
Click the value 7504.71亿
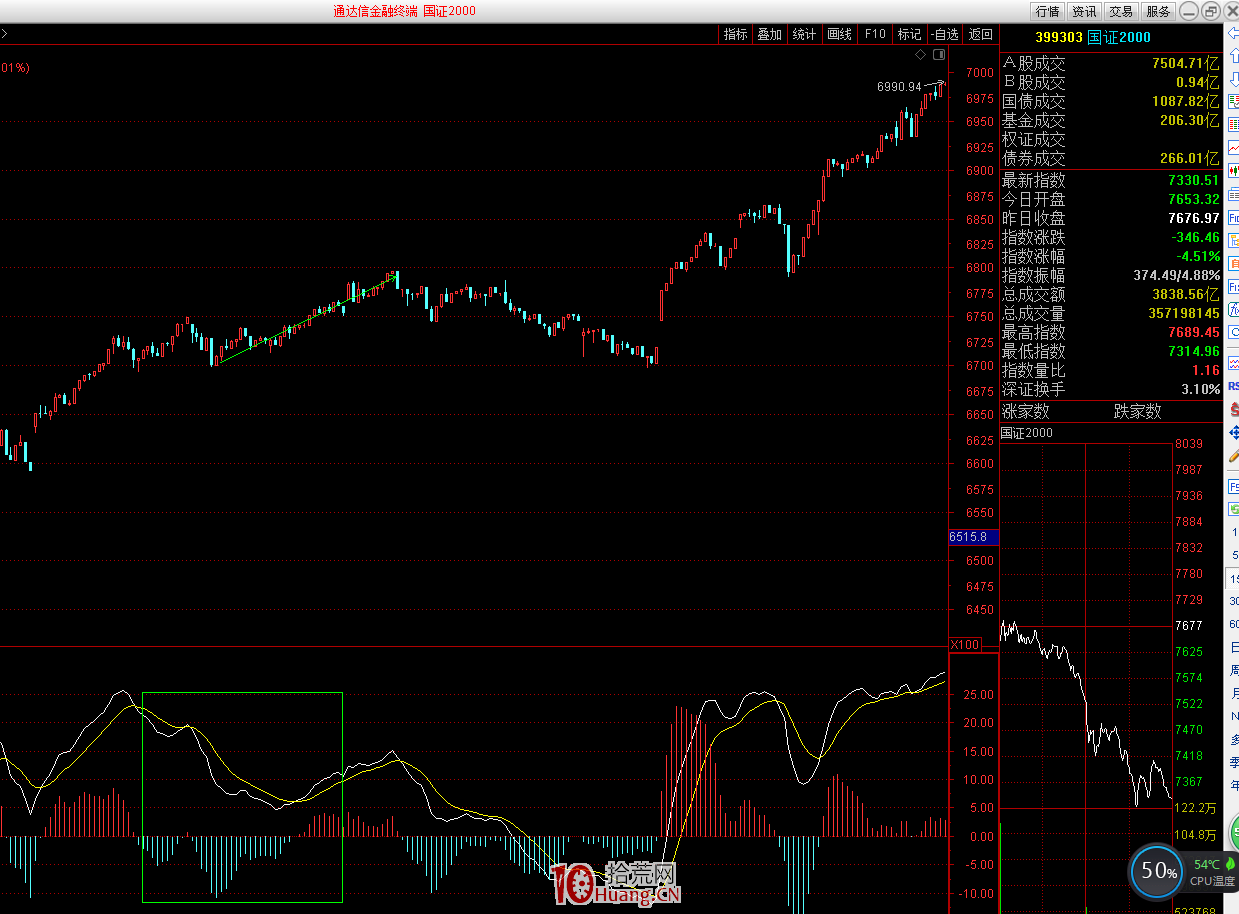pos(1186,63)
